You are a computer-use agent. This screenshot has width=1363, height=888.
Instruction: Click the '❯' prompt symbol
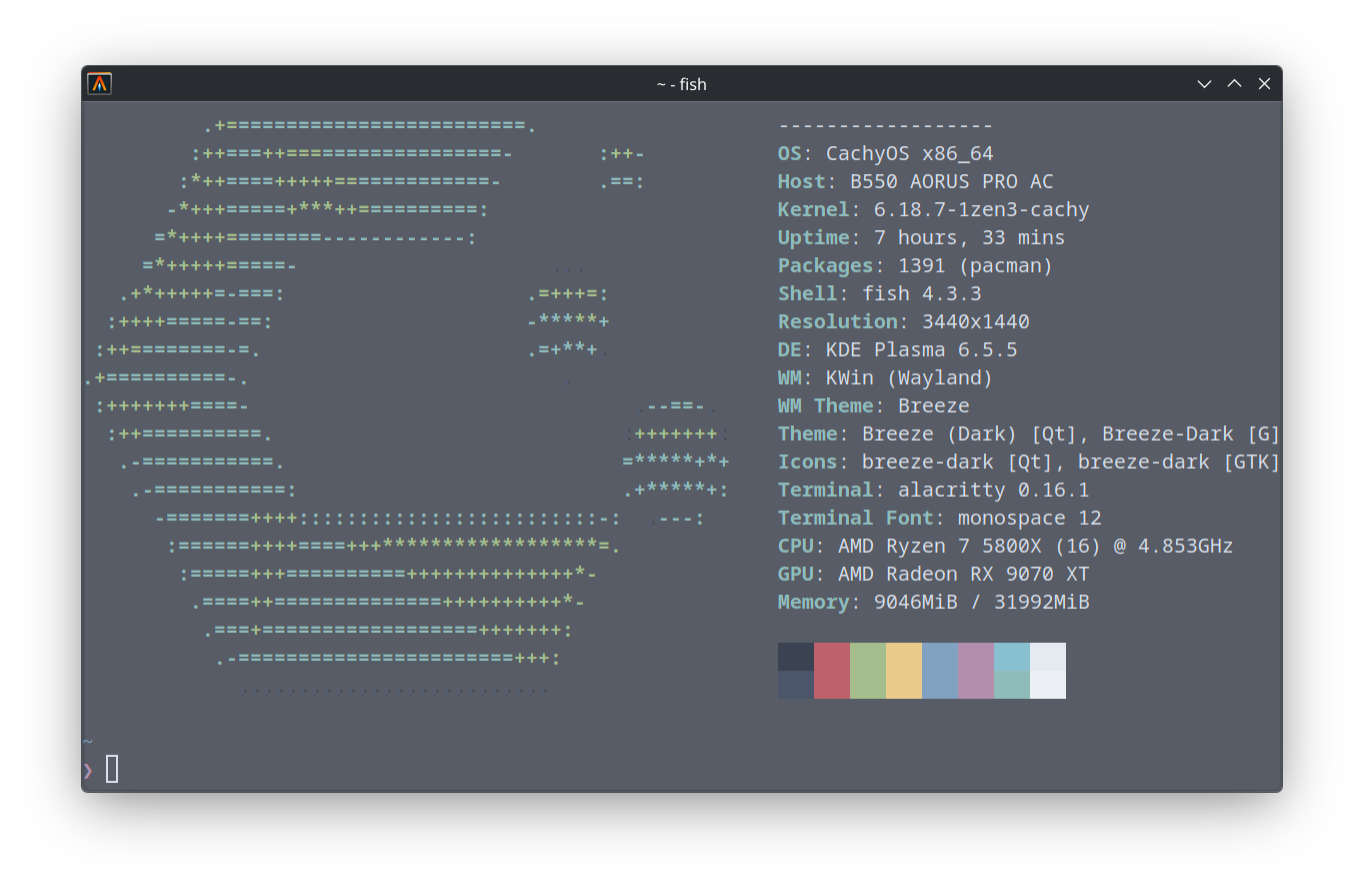[88, 769]
